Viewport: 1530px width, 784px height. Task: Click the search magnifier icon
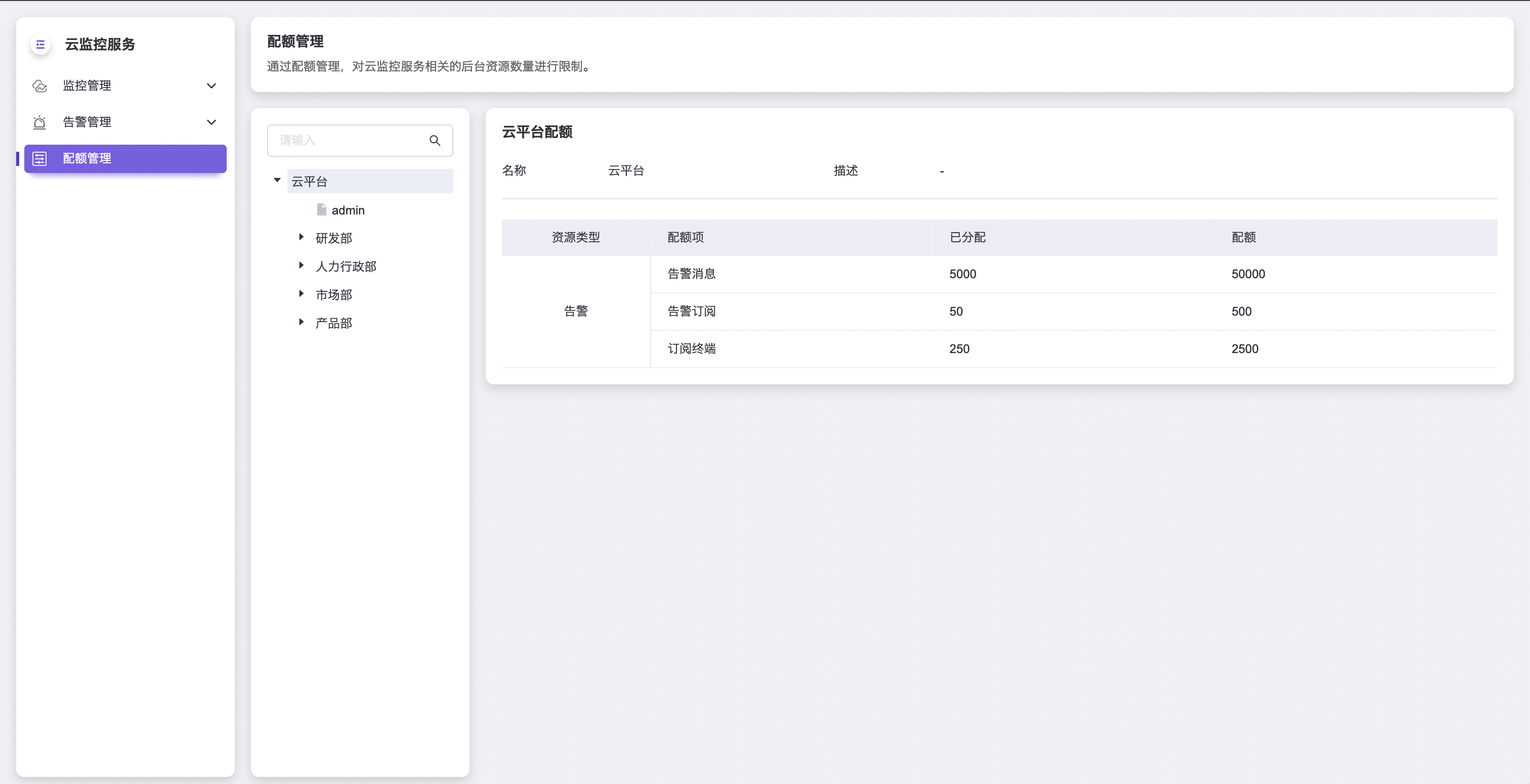[x=435, y=141]
